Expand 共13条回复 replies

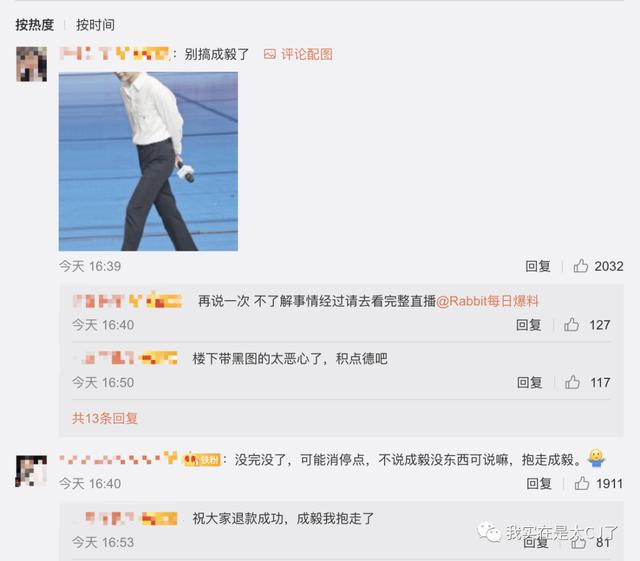(x=105, y=419)
